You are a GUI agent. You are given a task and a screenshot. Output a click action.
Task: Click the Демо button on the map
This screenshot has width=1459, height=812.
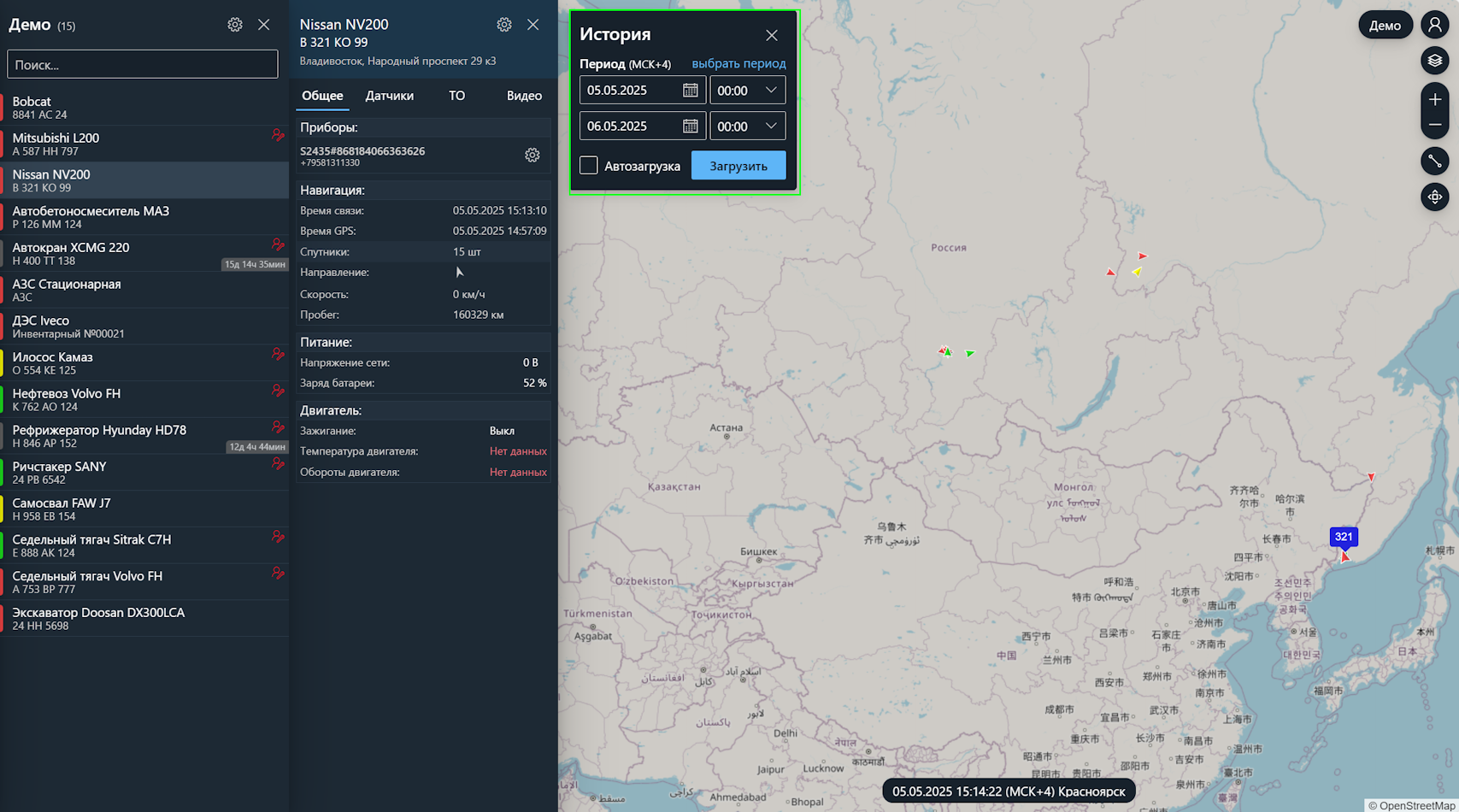1385,25
